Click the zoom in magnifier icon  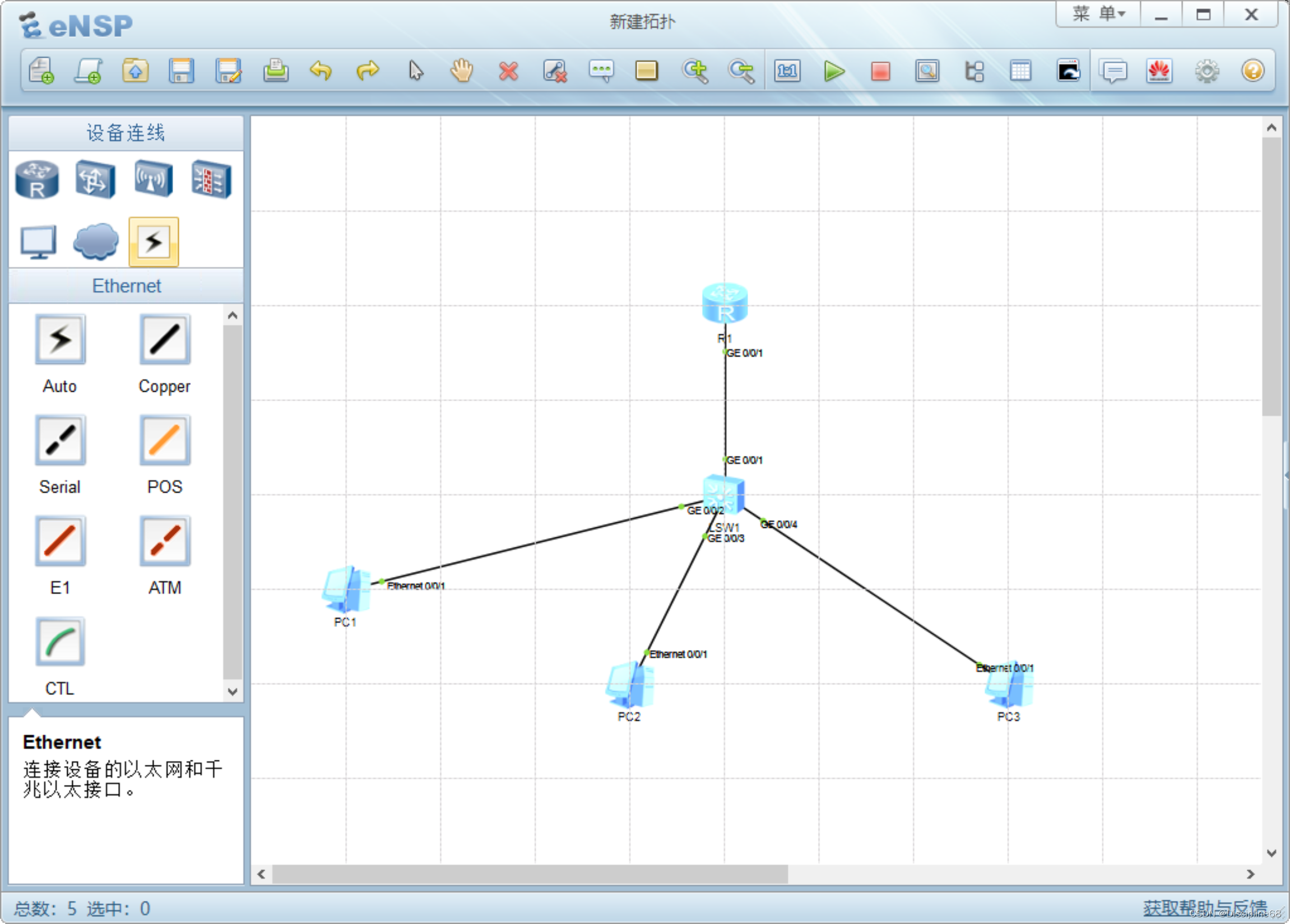tap(694, 71)
